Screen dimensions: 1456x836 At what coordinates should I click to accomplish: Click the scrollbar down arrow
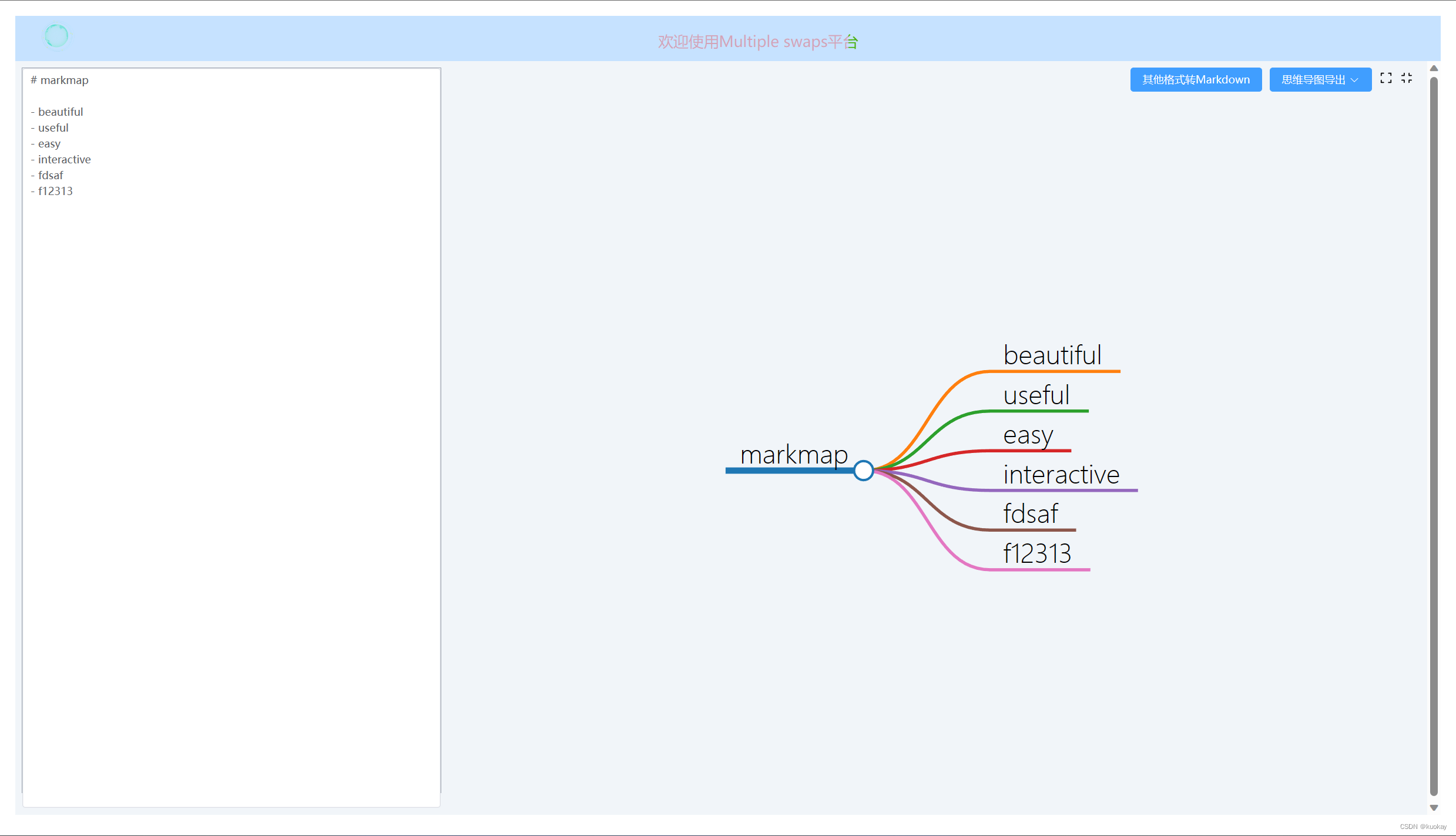(1434, 807)
